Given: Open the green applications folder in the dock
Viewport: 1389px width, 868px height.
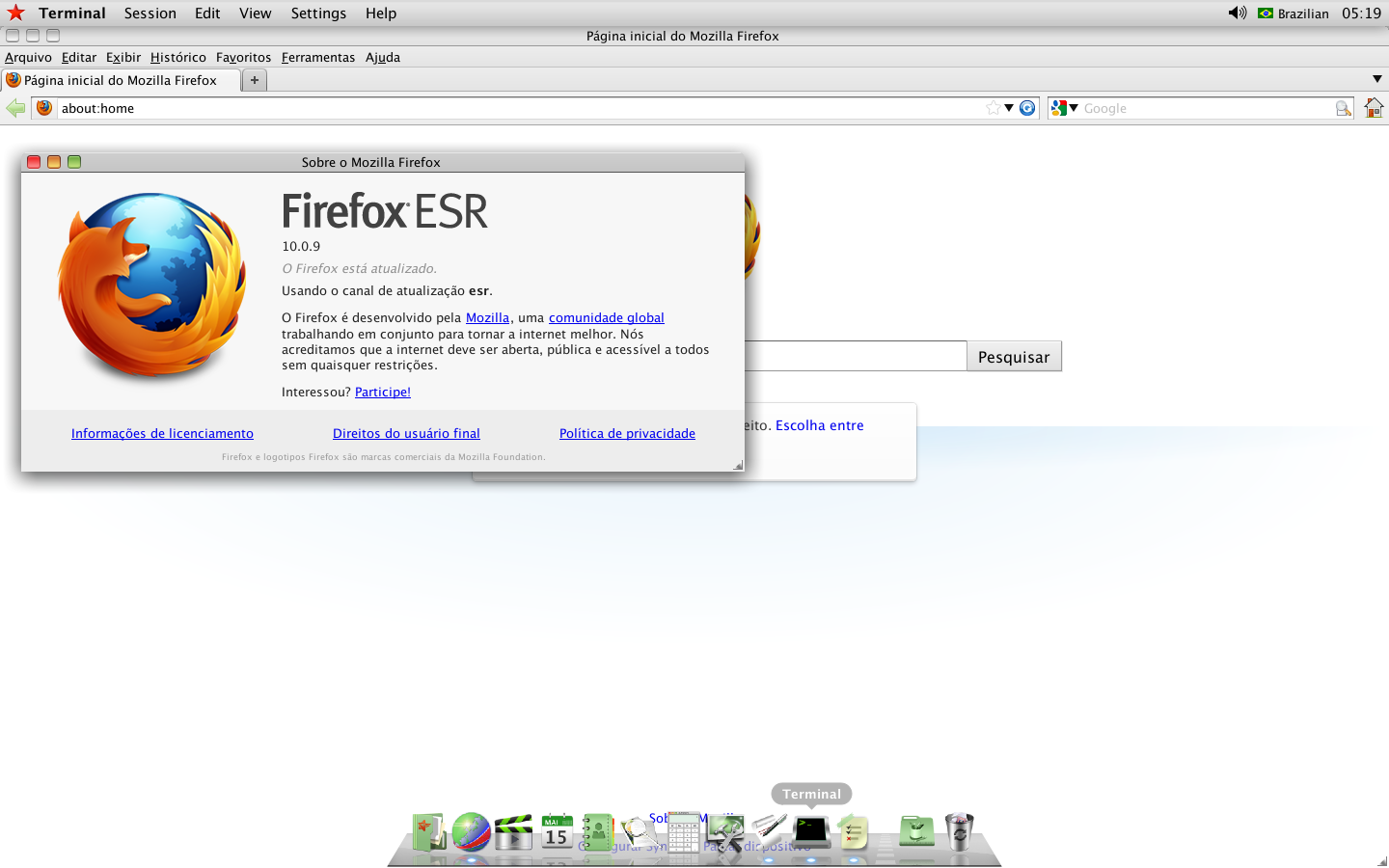Looking at the screenshot, I should click(x=916, y=830).
